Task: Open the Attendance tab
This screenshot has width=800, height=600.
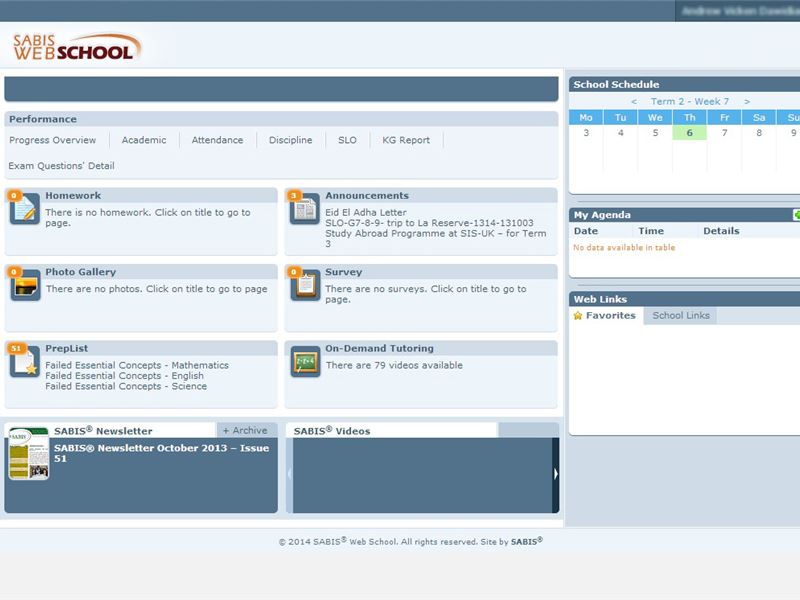Action: tap(217, 140)
